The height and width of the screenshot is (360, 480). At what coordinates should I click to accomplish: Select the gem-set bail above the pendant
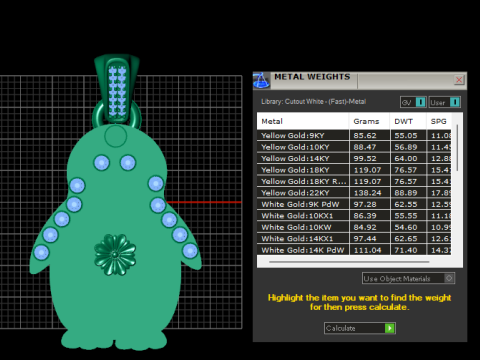pos(117,89)
